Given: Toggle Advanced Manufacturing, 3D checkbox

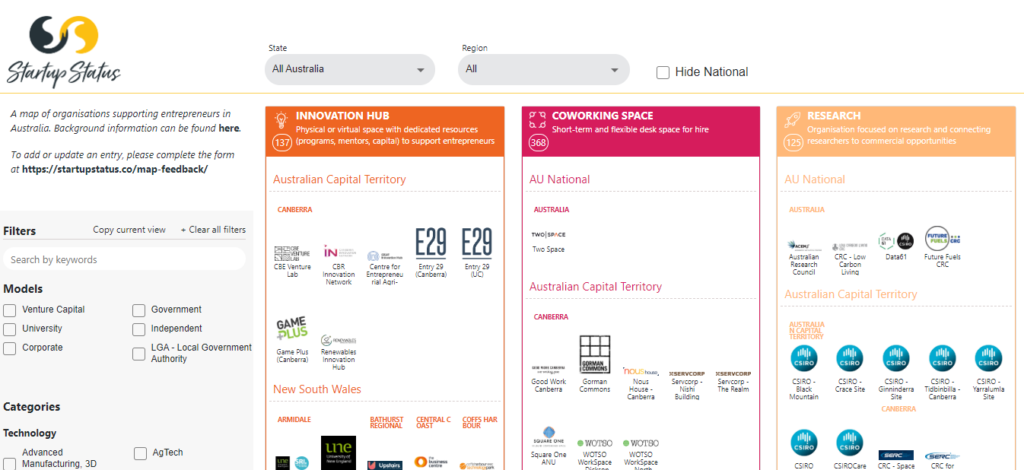Looking at the screenshot, I should coord(10,463).
